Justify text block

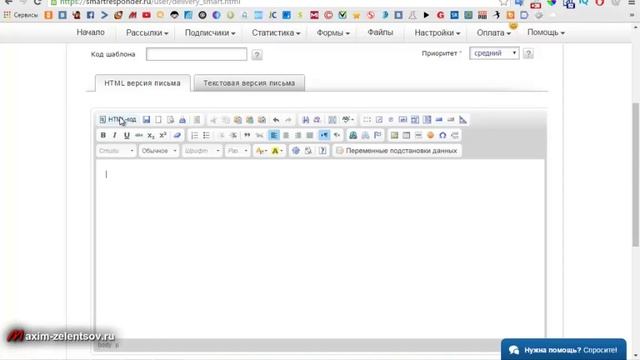pos(310,135)
